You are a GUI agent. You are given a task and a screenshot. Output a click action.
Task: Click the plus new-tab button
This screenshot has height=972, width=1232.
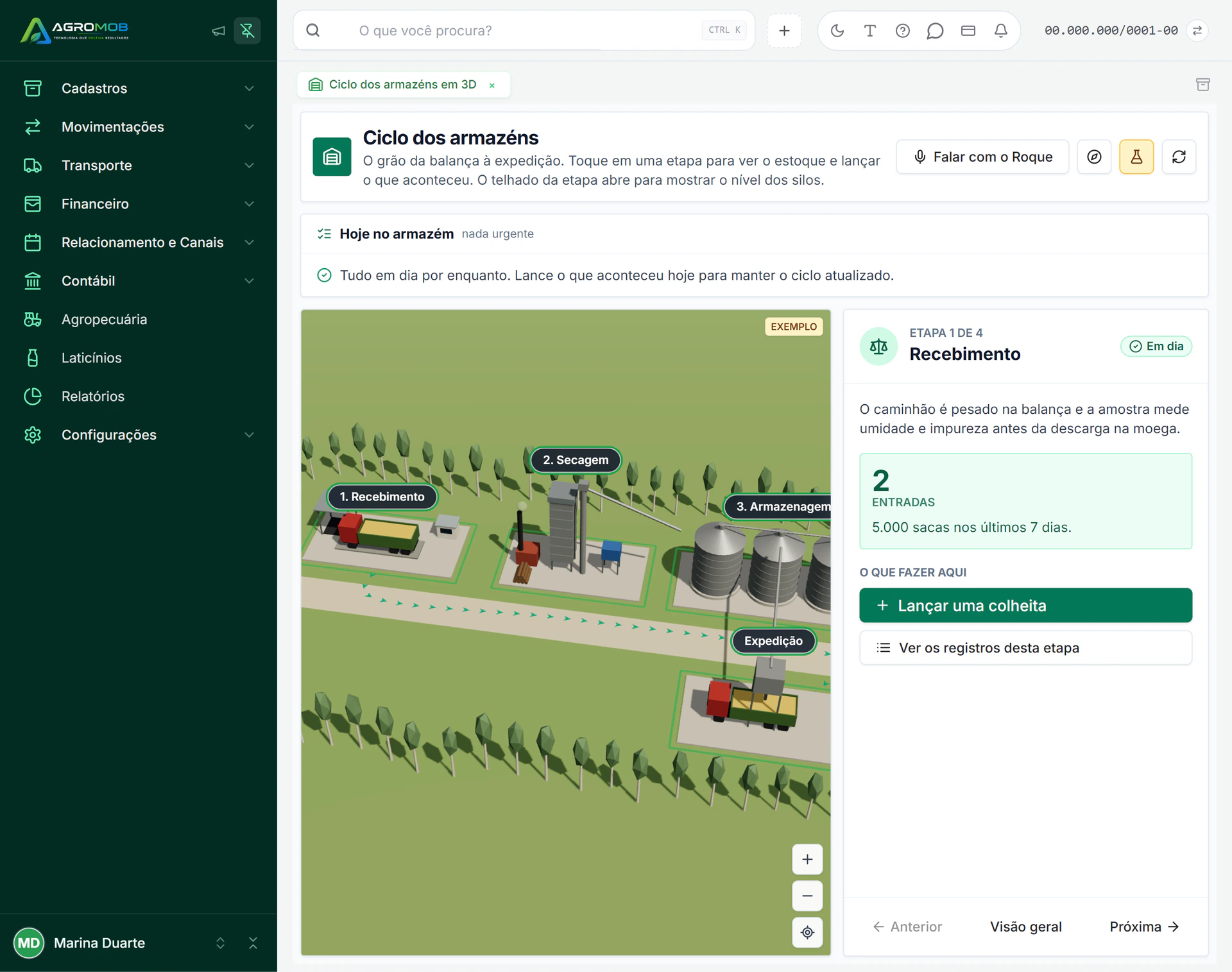pyautogui.click(x=784, y=31)
